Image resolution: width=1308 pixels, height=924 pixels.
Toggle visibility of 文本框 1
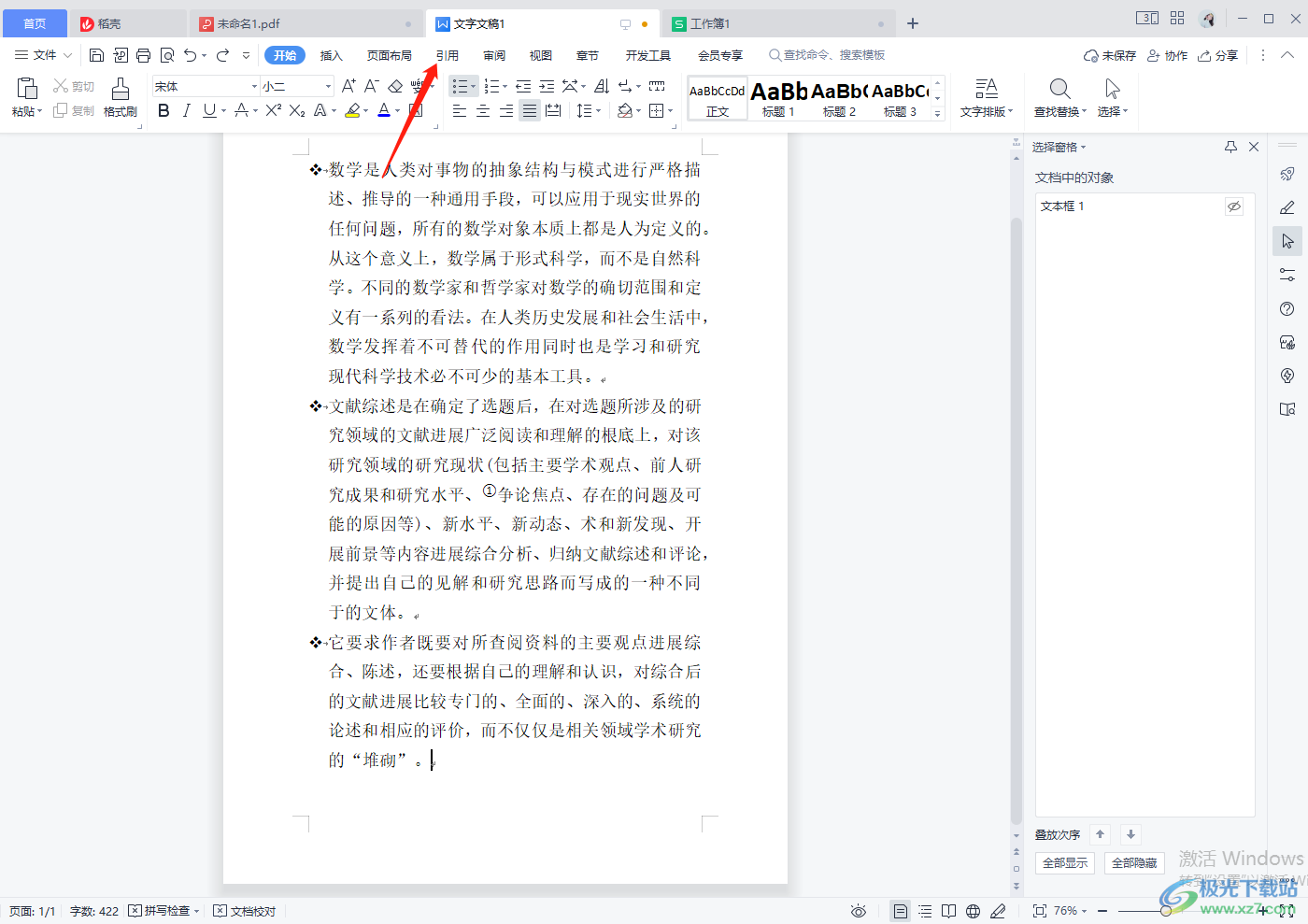click(x=1234, y=206)
